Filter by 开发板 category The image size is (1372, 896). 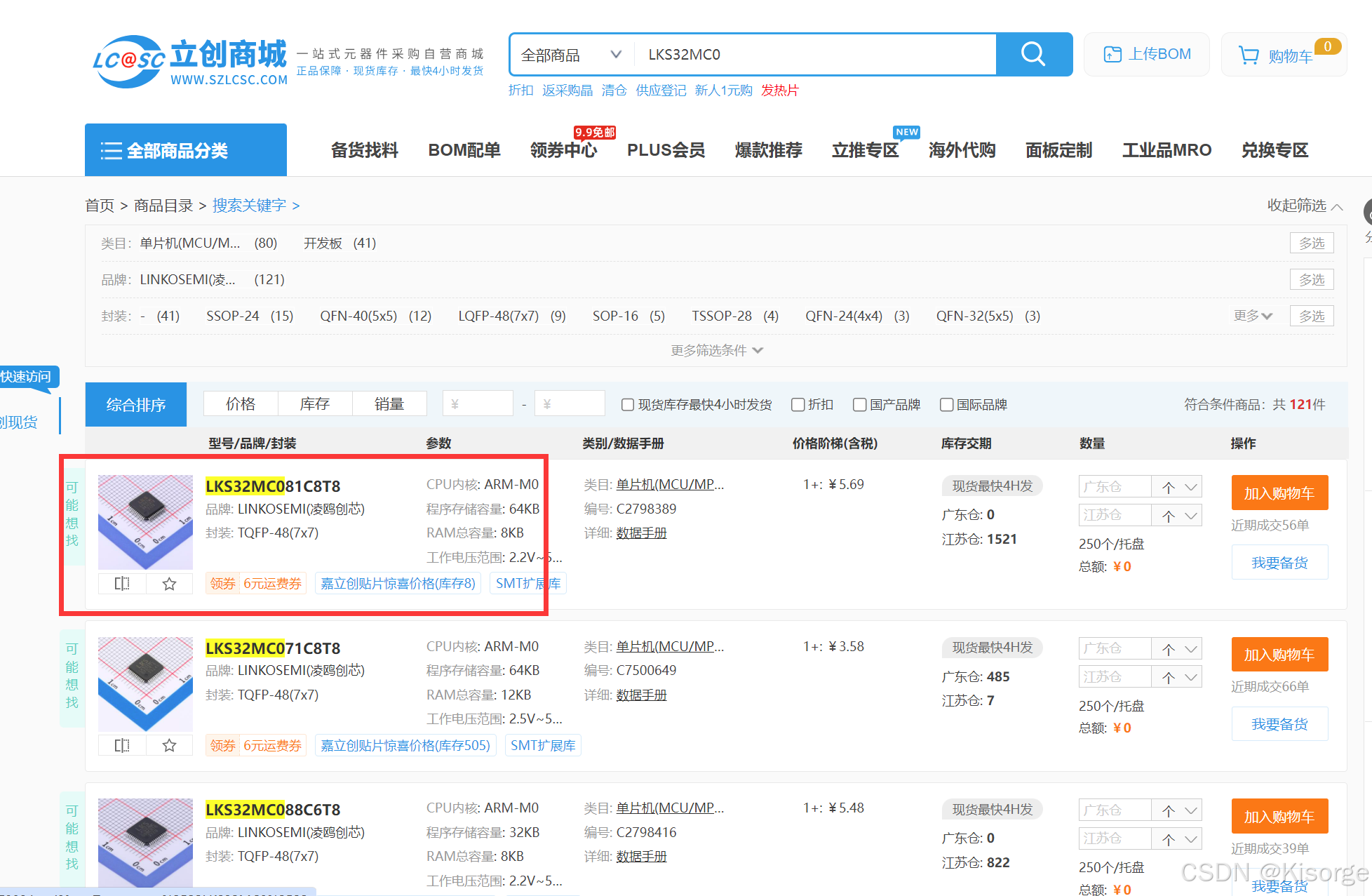tap(339, 243)
